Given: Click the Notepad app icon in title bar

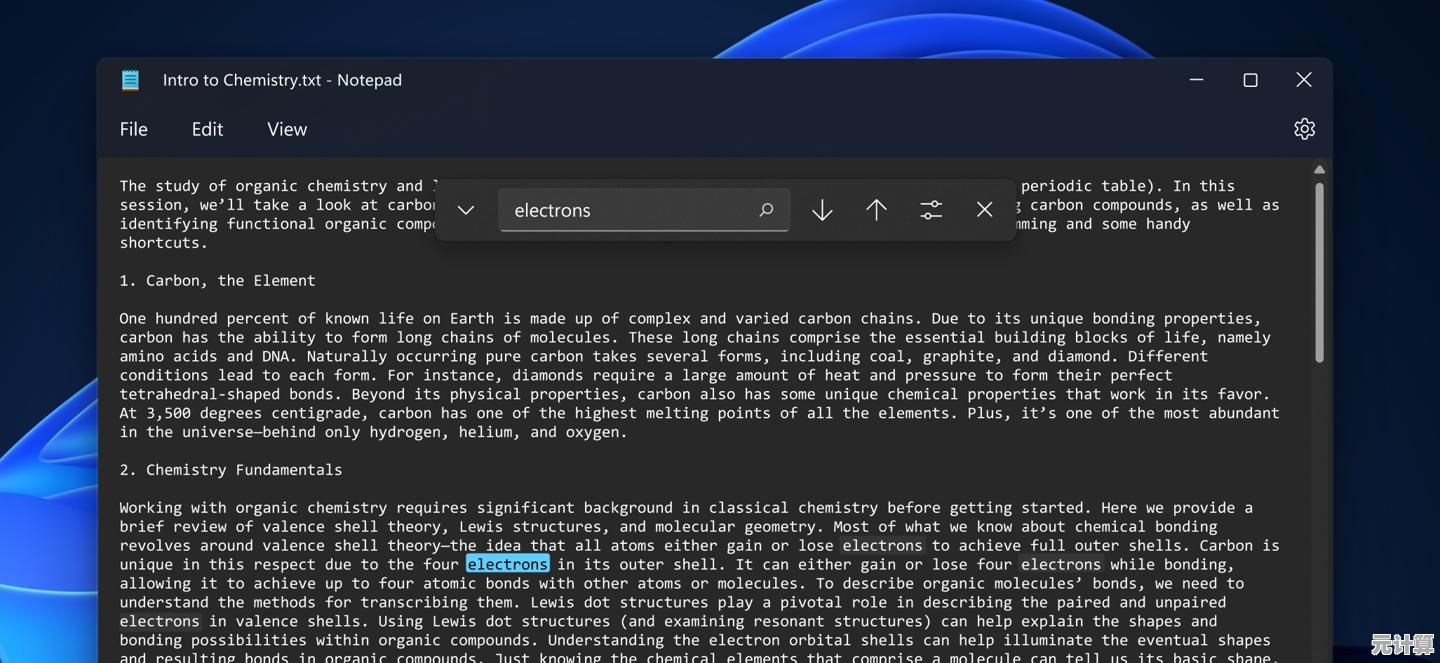Looking at the screenshot, I should point(130,80).
